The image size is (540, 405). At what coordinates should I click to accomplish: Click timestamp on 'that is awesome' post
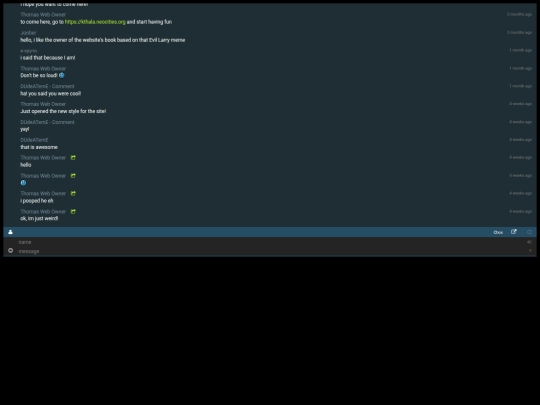click(x=520, y=139)
